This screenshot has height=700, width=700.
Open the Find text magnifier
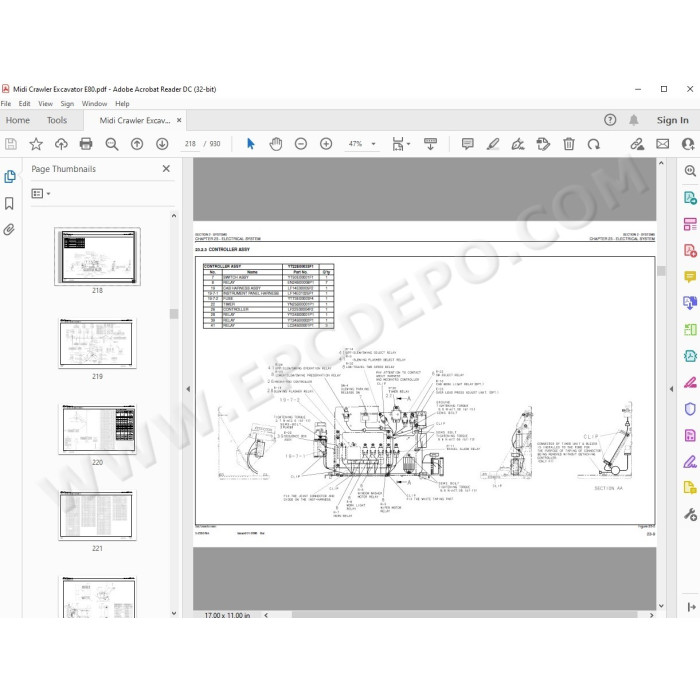(x=112, y=144)
